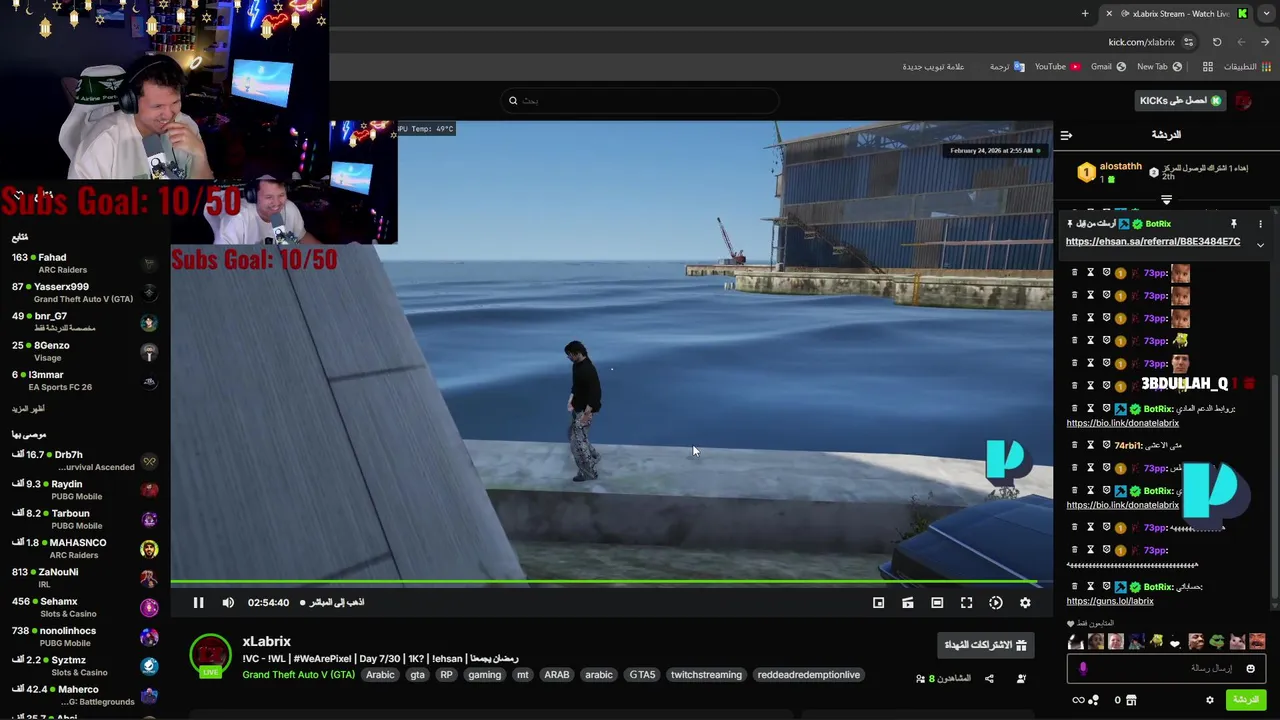Viewport: 1280px width, 720px height.
Task: Open the chat settings gear
Action: tap(1210, 700)
